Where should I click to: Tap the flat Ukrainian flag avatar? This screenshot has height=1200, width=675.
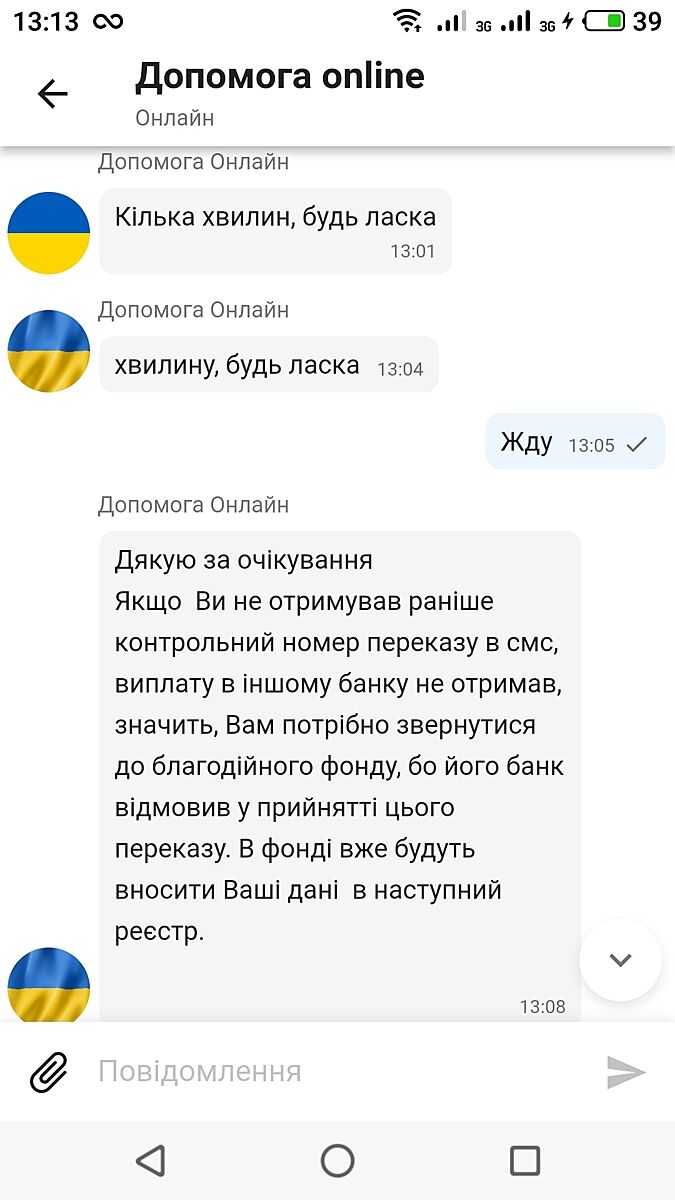click(49, 233)
